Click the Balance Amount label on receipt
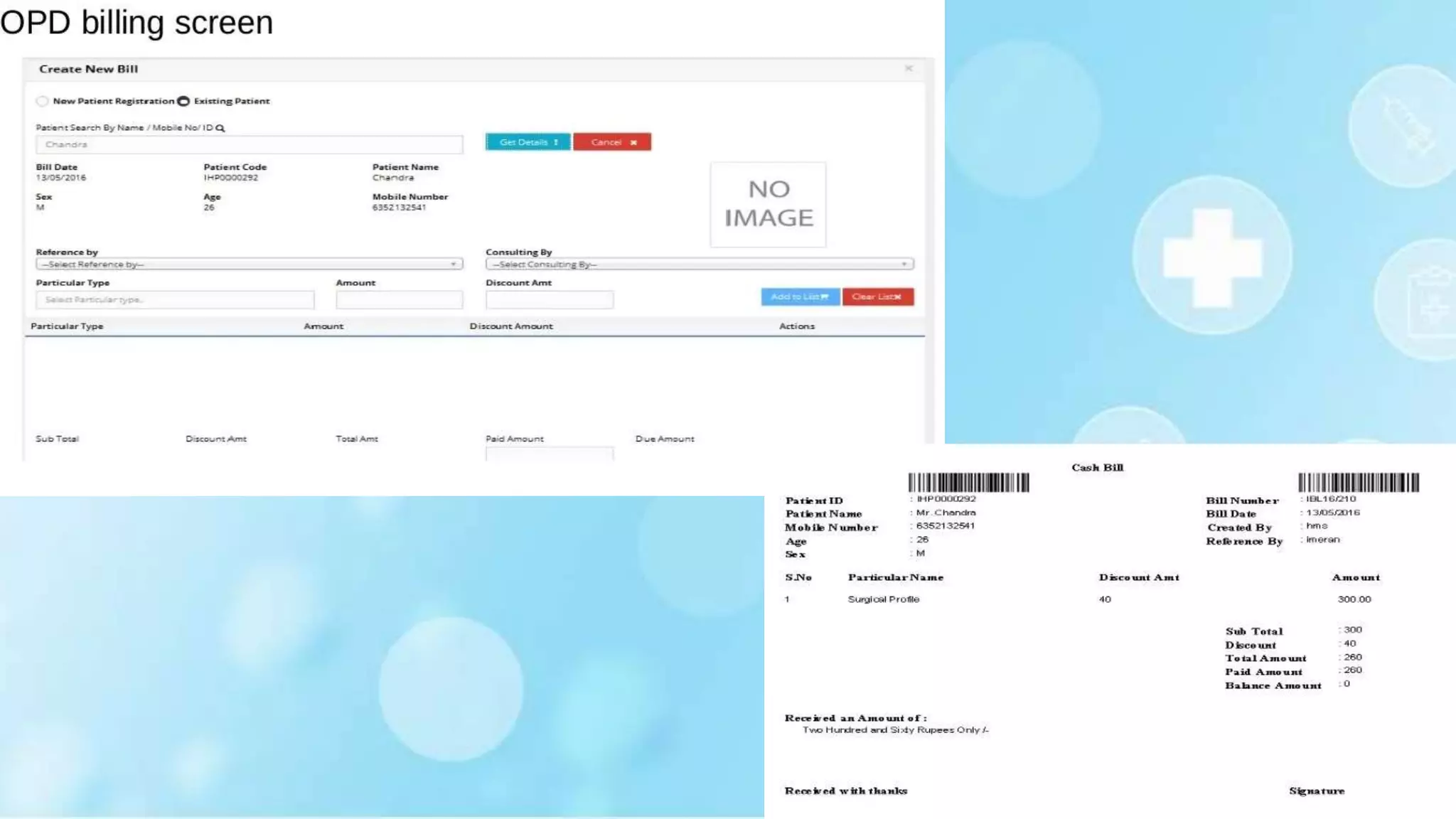 tap(1273, 686)
